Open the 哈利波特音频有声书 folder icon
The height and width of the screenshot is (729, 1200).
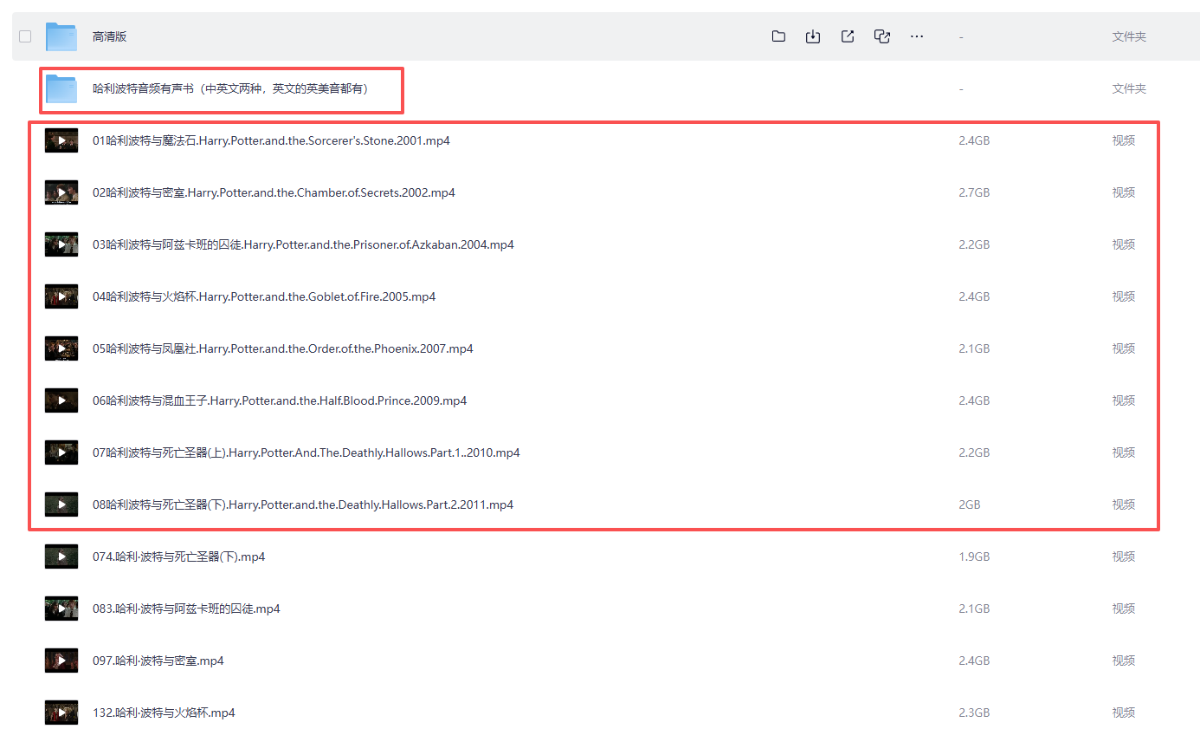point(61,89)
